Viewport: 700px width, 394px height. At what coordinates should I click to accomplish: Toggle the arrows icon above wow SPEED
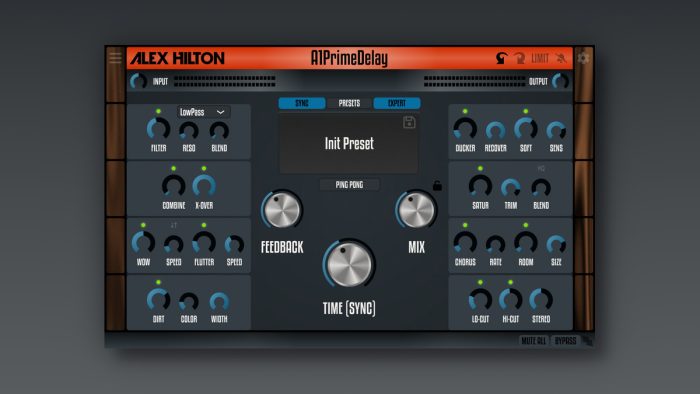tap(174, 225)
